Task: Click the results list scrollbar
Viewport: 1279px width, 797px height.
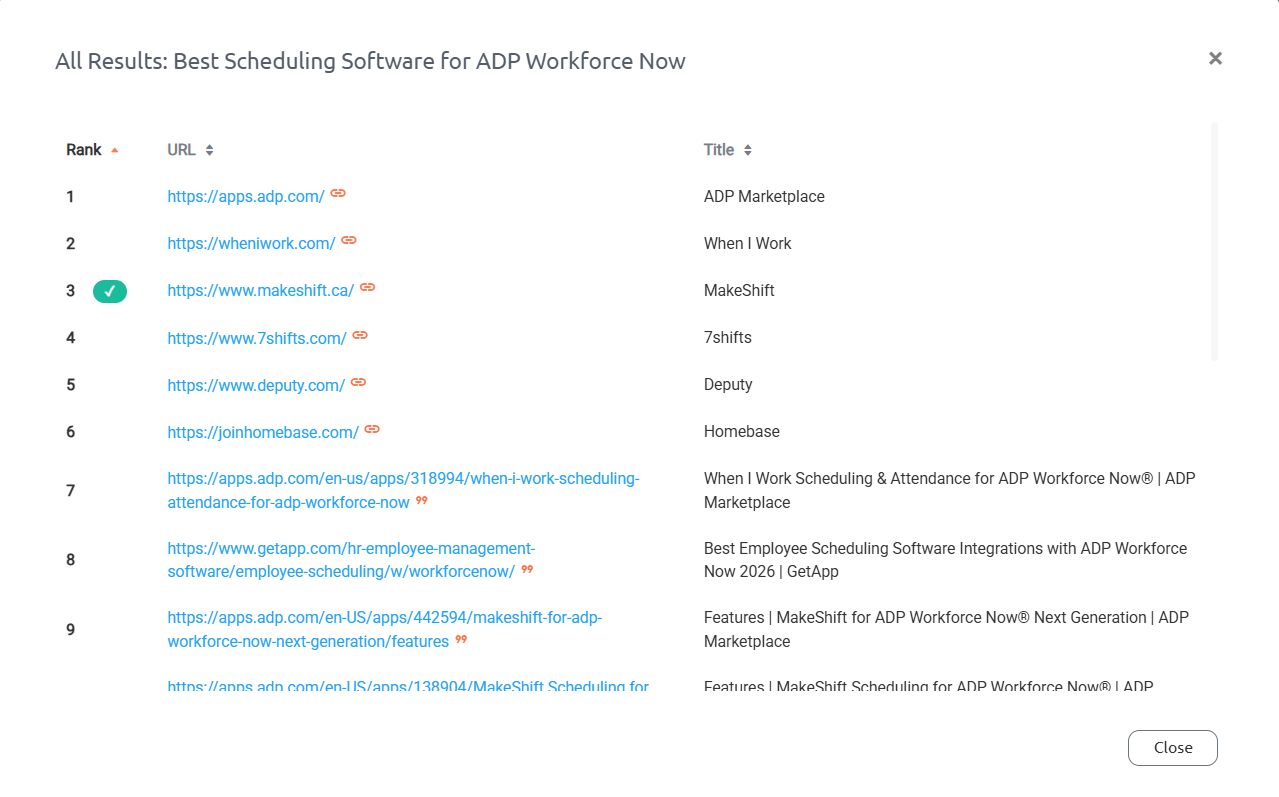Action: point(1214,241)
